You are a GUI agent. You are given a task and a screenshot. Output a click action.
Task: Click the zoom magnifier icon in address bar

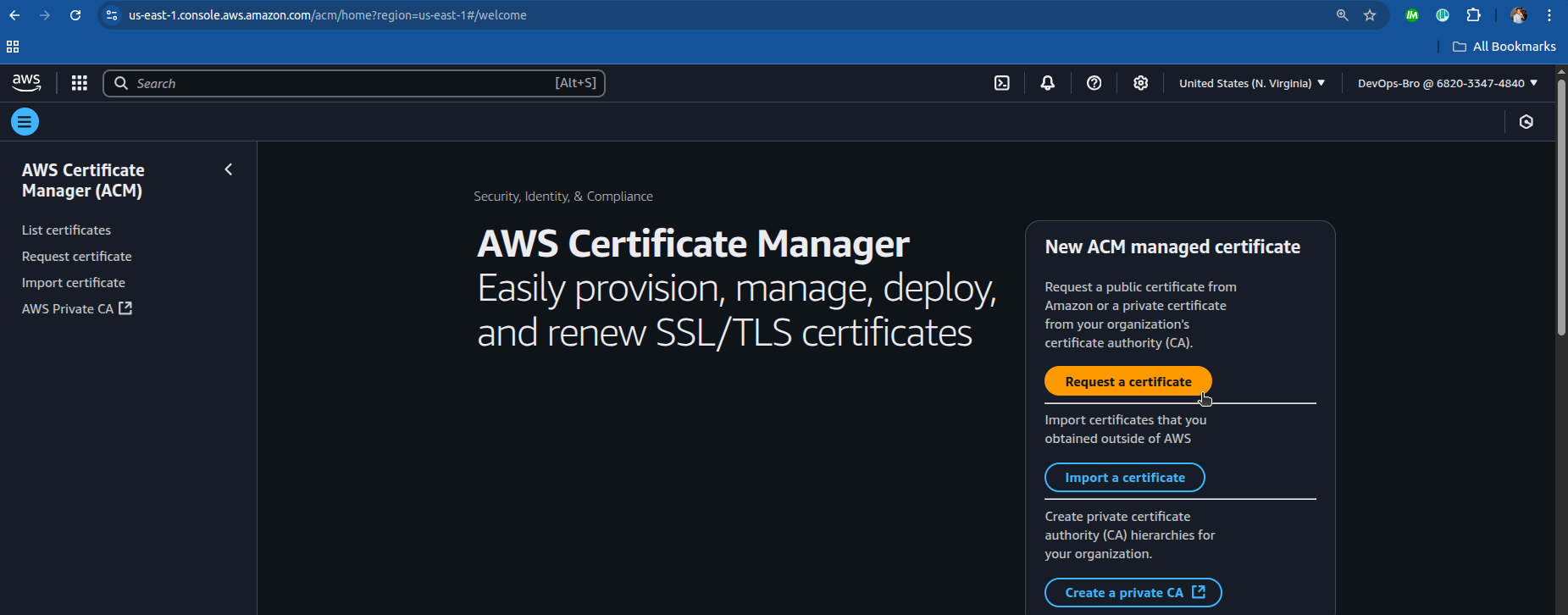point(1343,15)
